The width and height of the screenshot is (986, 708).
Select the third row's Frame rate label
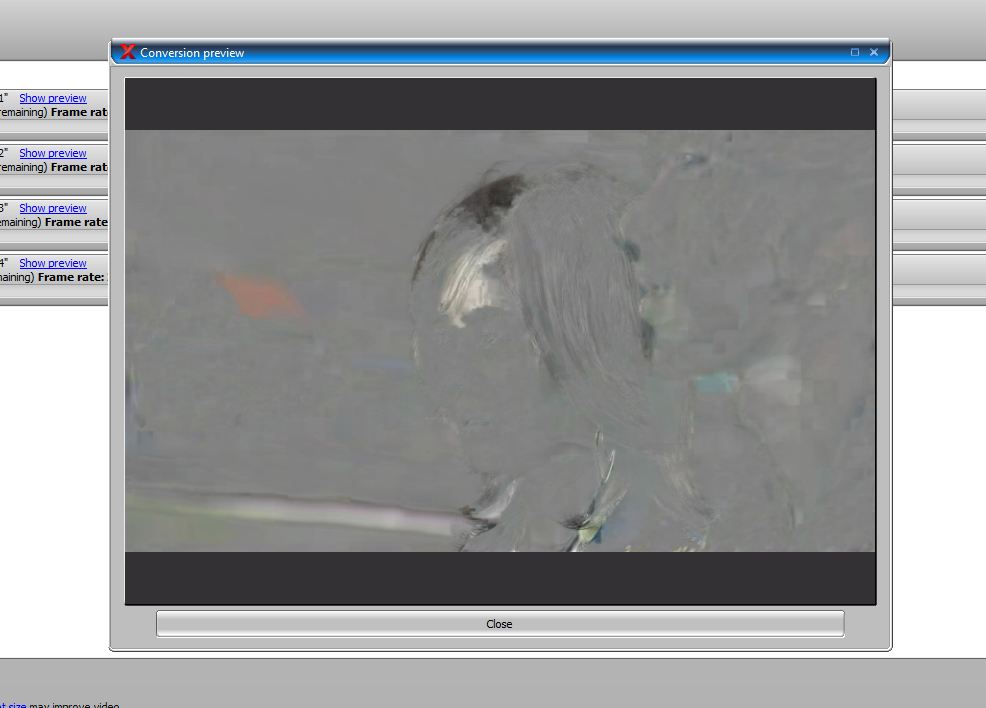(76, 222)
